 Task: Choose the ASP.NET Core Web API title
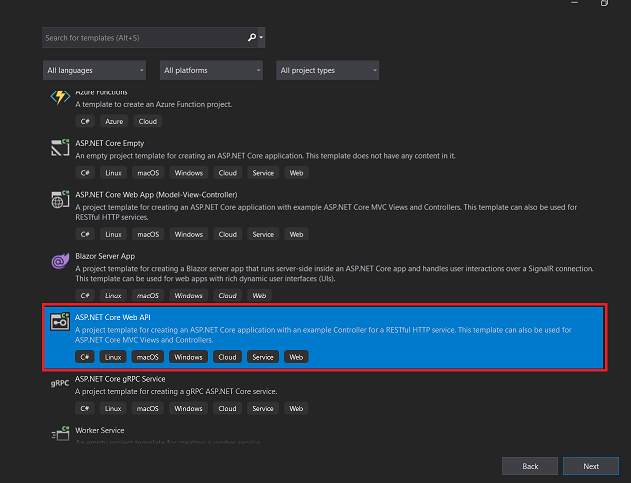click(113, 317)
